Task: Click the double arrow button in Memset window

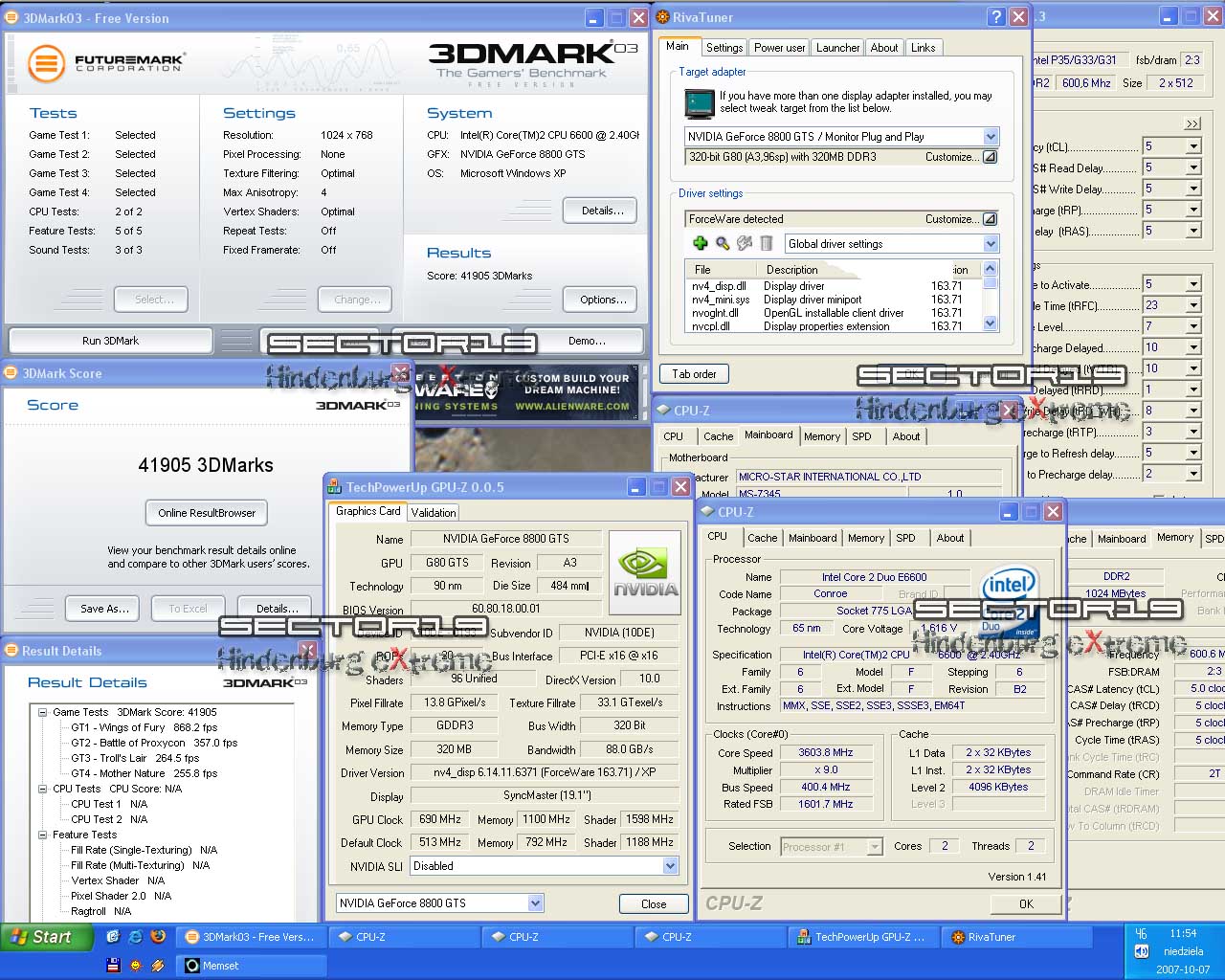Action: (x=1192, y=123)
